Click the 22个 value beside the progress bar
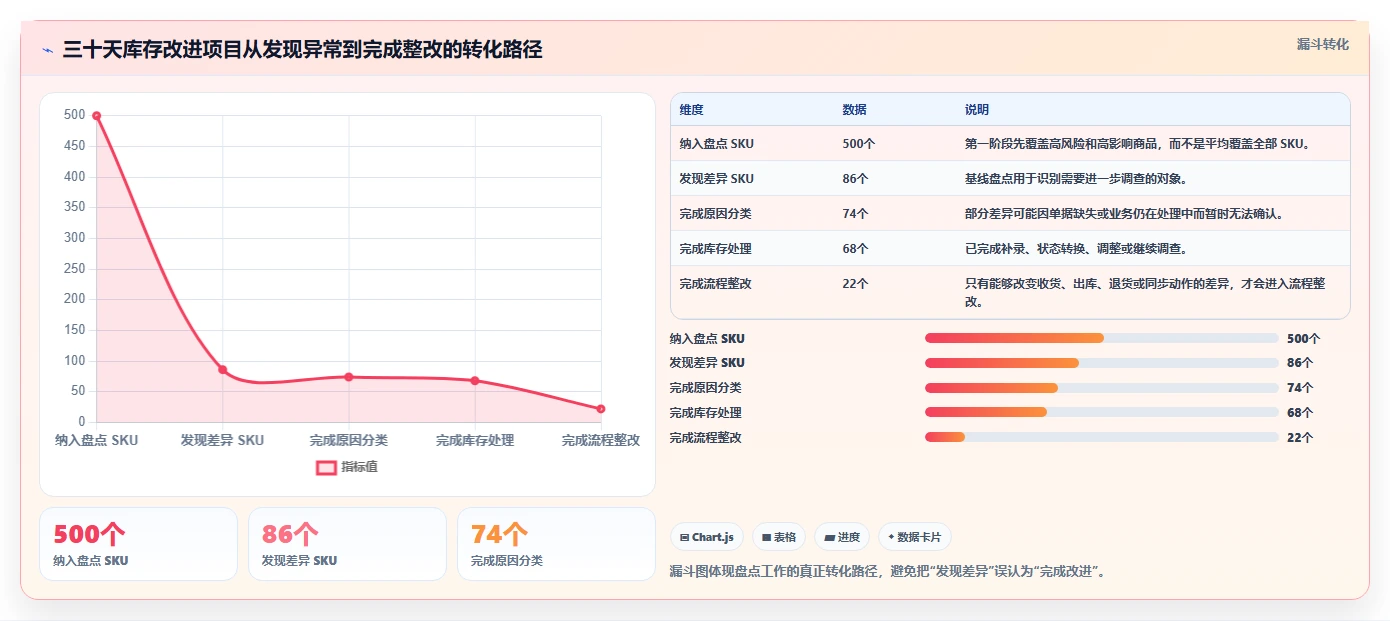 [x=1300, y=438]
